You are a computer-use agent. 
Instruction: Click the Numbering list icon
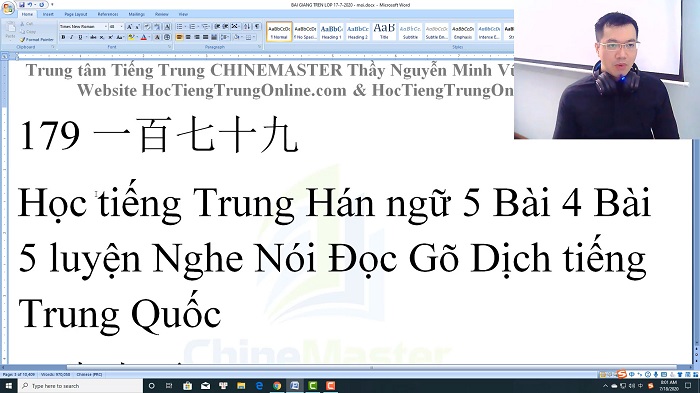(192, 27)
